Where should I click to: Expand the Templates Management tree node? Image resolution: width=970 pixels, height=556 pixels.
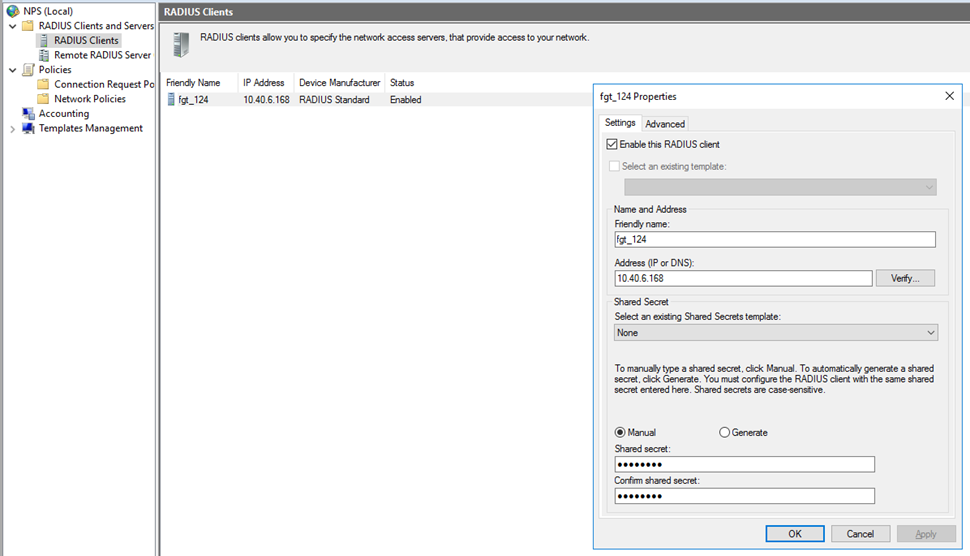tap(12, 129)
